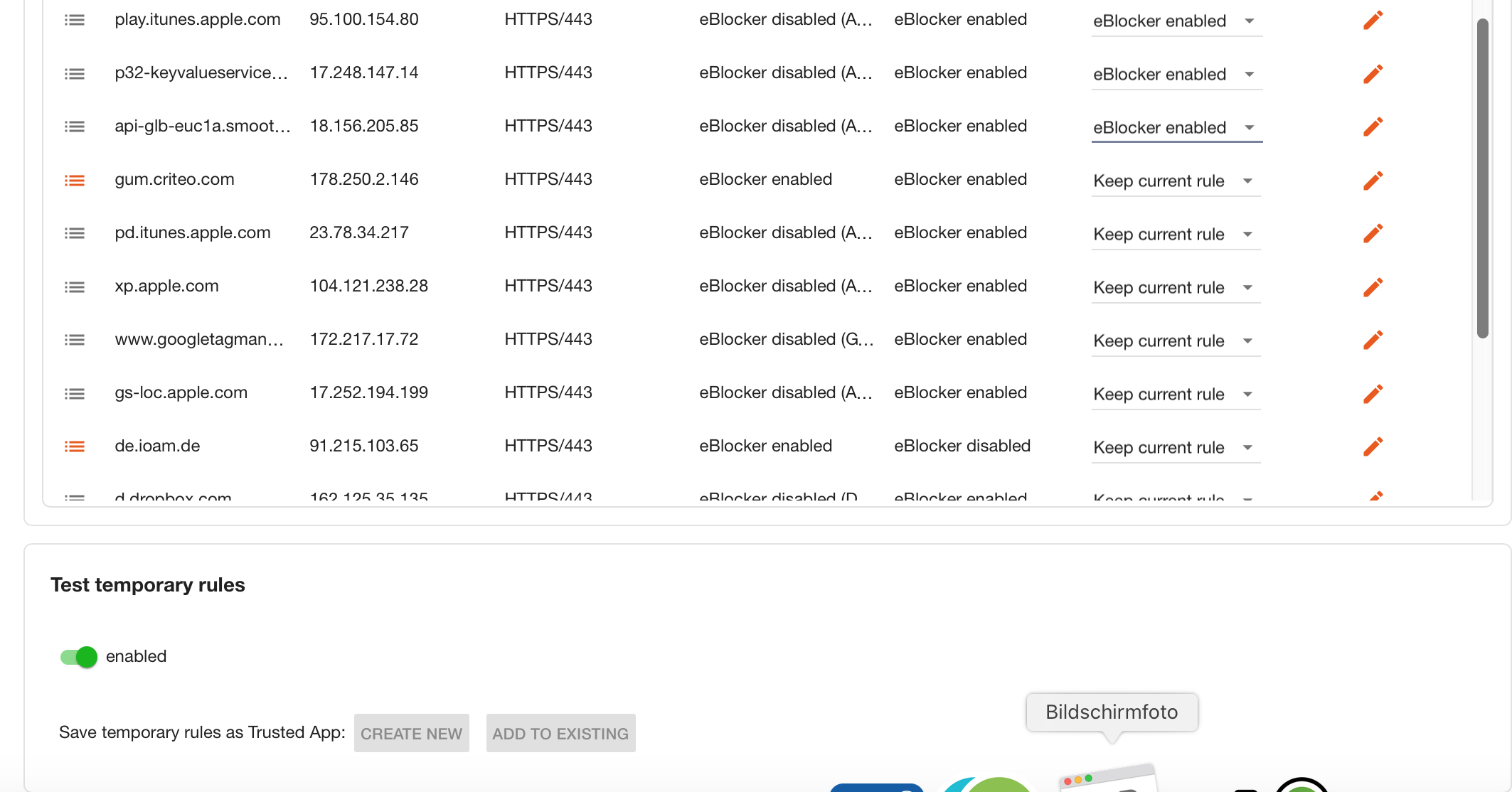Screen dimensions: 1512x792
Task: Open details list icon for www.googletagman row
Action: [x=75, y=340]
